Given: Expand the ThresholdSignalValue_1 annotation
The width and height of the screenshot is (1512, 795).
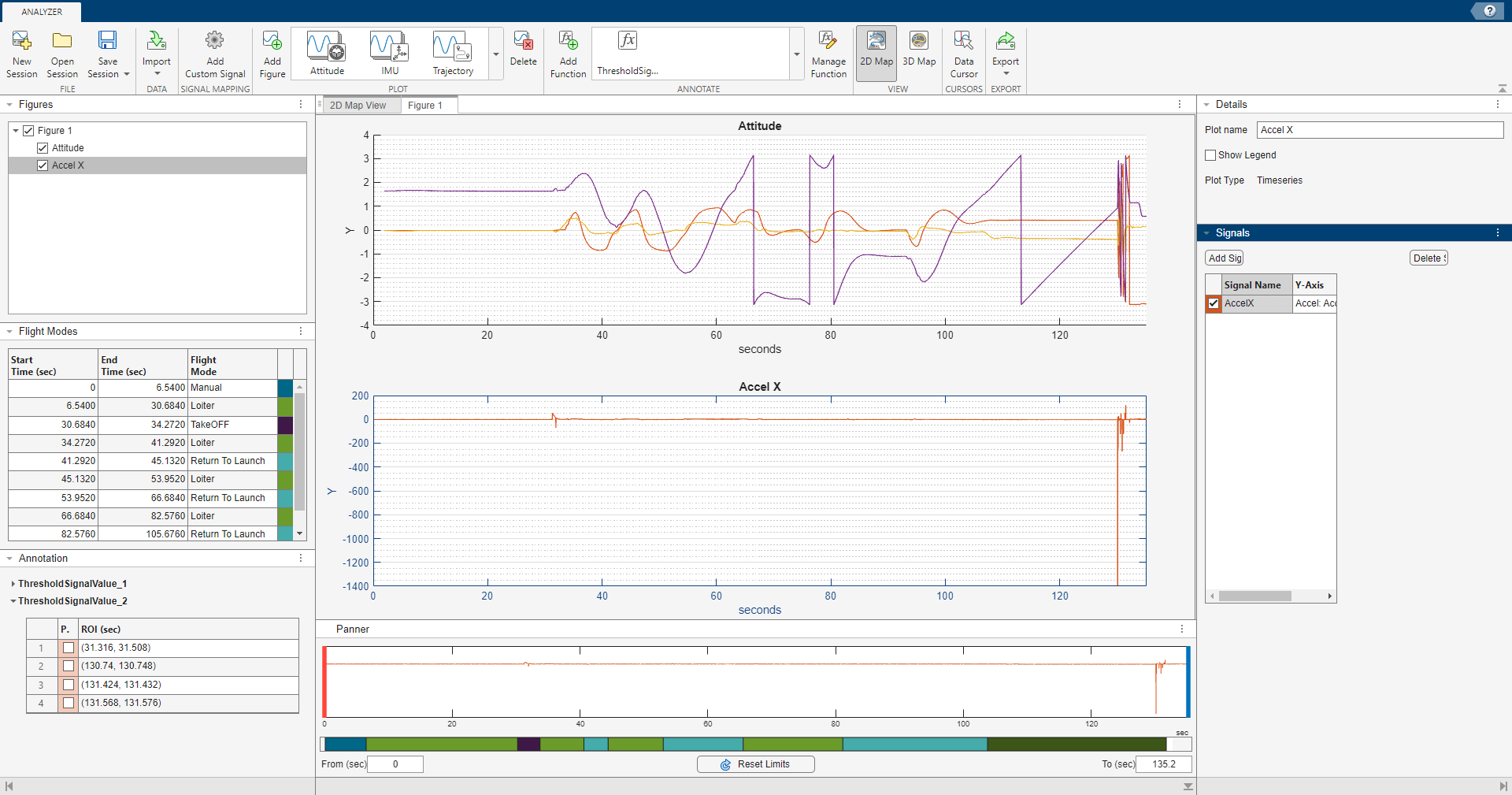Looking at the screenshot, I should pyautogui.click(x=13, y=584).
